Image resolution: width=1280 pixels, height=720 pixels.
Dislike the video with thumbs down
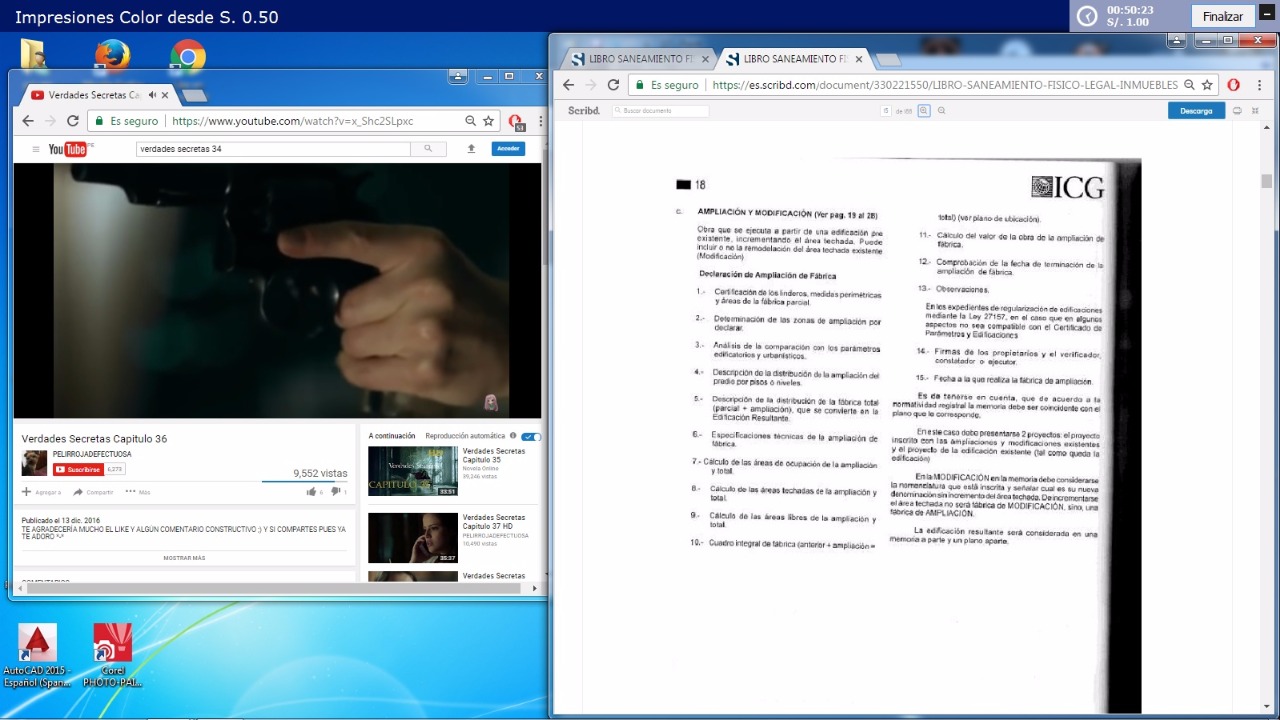[336, 492]
